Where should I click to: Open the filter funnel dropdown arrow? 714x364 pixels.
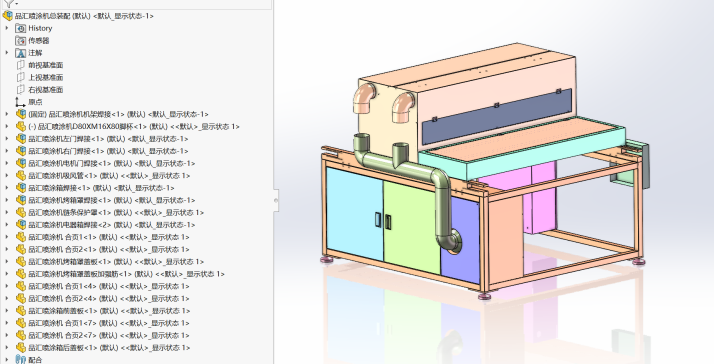[16, 4]
